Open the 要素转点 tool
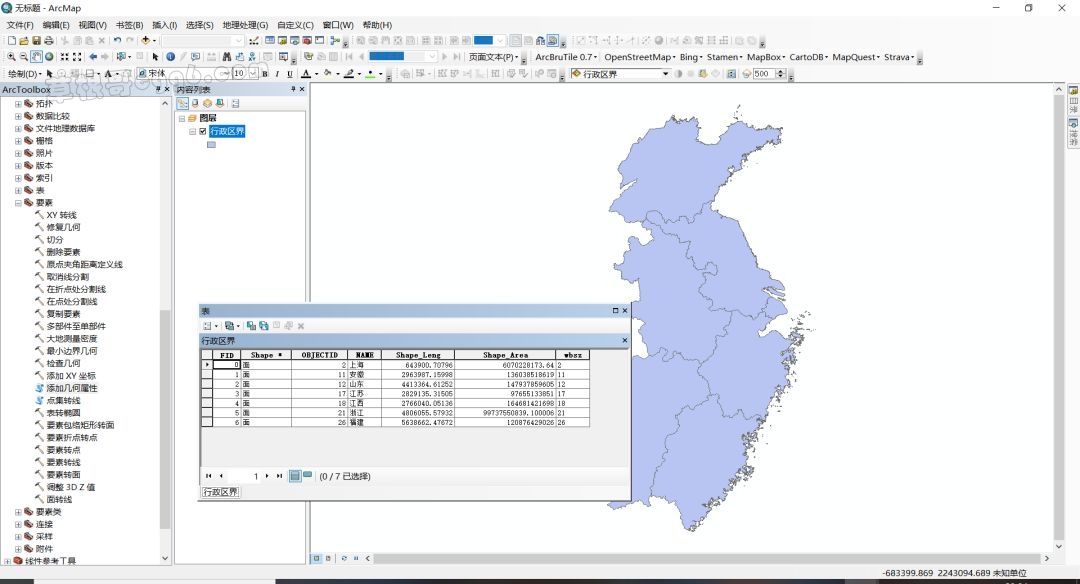 coord(63,450)
